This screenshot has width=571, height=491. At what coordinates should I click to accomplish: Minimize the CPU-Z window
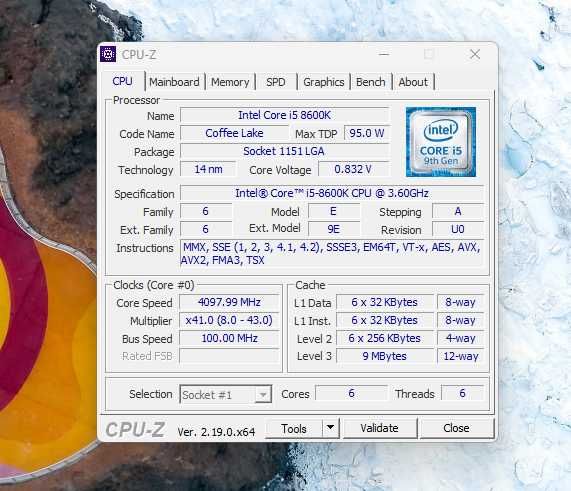point(384,54)
